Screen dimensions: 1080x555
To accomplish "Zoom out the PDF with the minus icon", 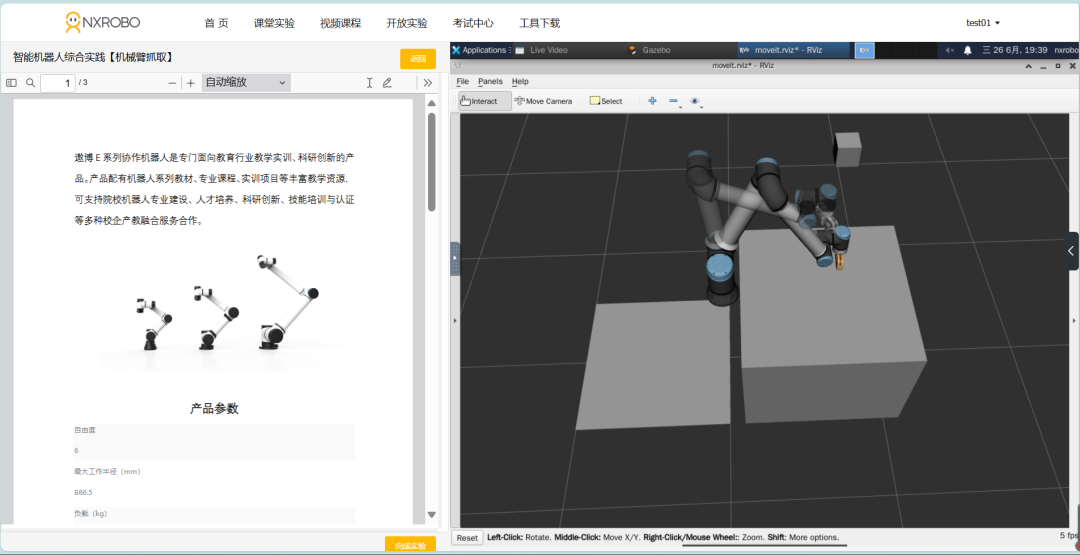I will tap(172, 83).
